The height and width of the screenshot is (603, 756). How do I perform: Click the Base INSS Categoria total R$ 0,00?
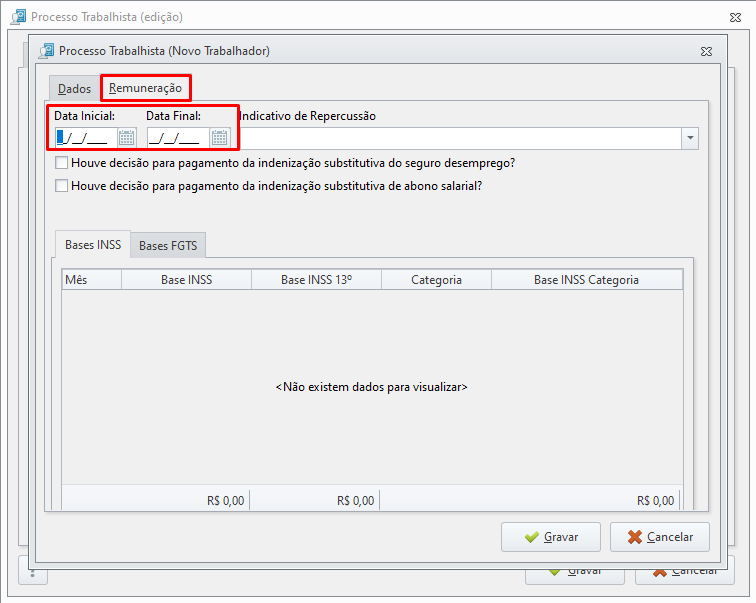[x=655, y=501]
